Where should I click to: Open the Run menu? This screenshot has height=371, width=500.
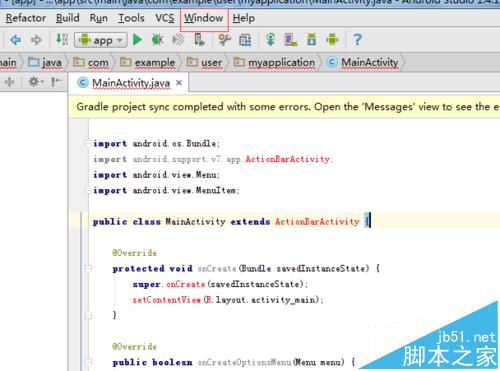pos(99,18)
